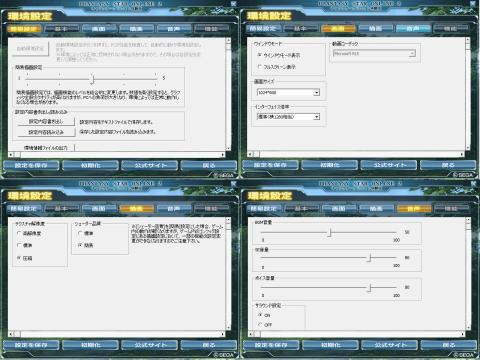
Task: Click scroll-down arrow in screen-settings window
Action: [x=468, y=148]
